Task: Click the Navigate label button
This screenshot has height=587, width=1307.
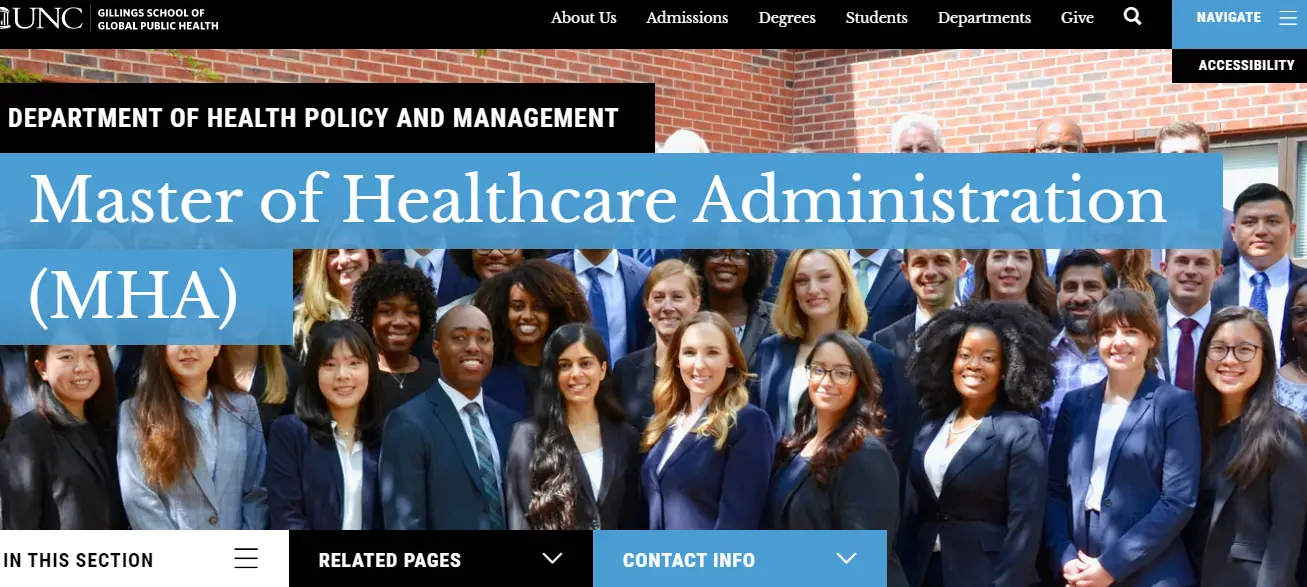Action: (1228, 18)
